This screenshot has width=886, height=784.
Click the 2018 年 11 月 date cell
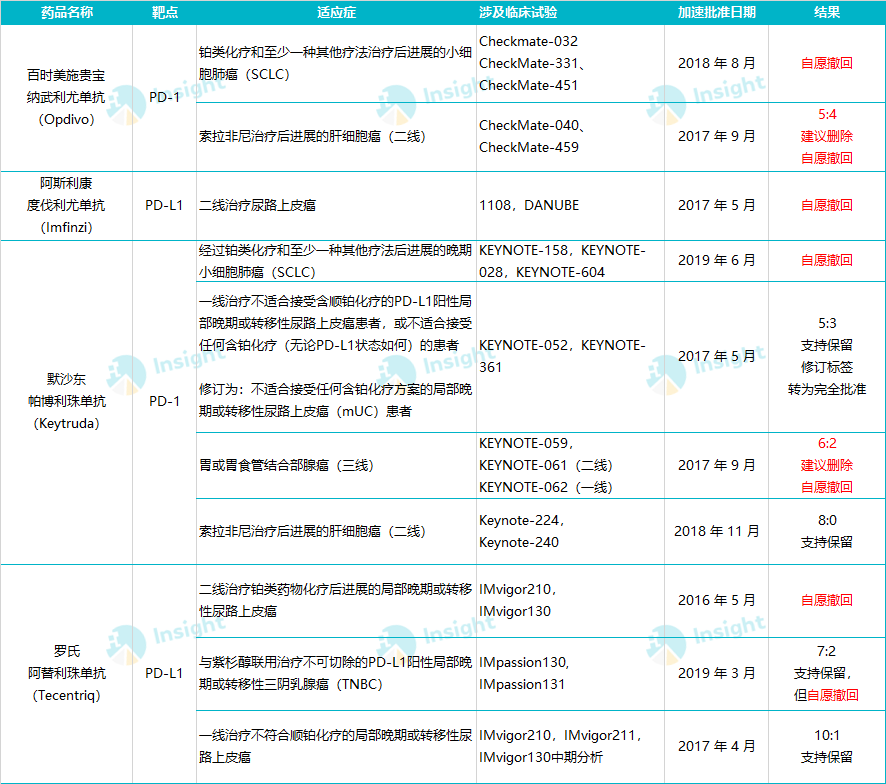click(716, 531)
